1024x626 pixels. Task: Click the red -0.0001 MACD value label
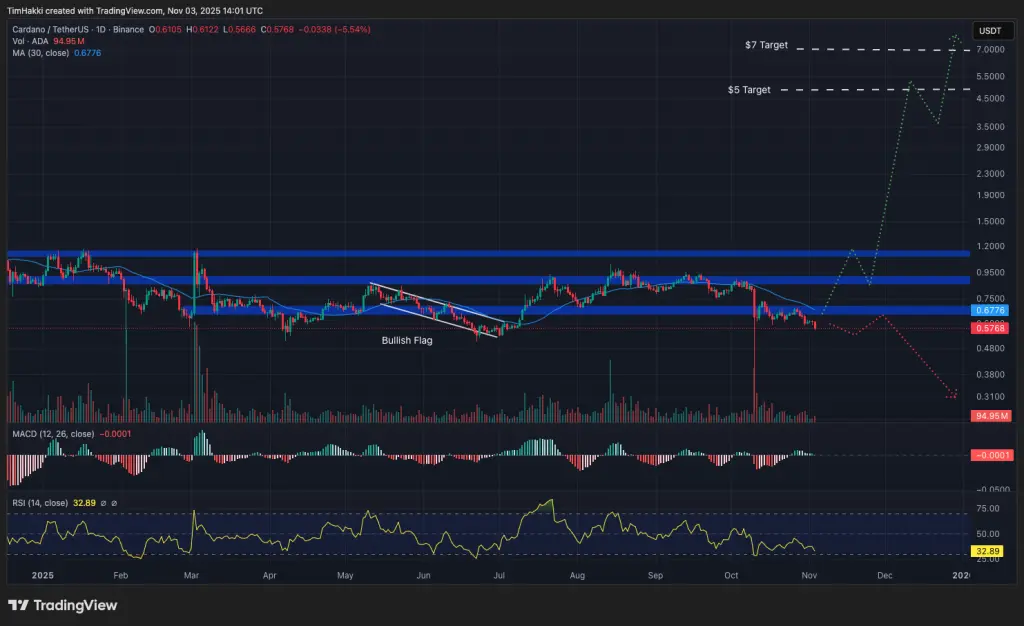tap(992, 454)
